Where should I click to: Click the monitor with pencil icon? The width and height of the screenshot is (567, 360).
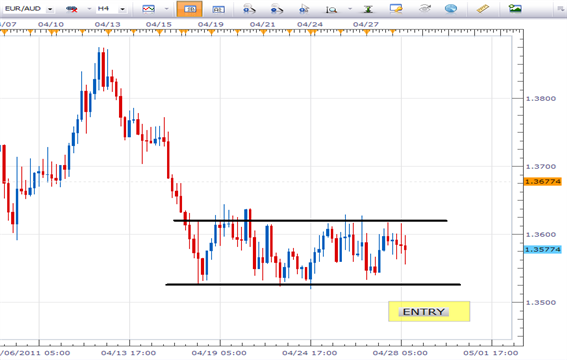[x=396, y=9]
